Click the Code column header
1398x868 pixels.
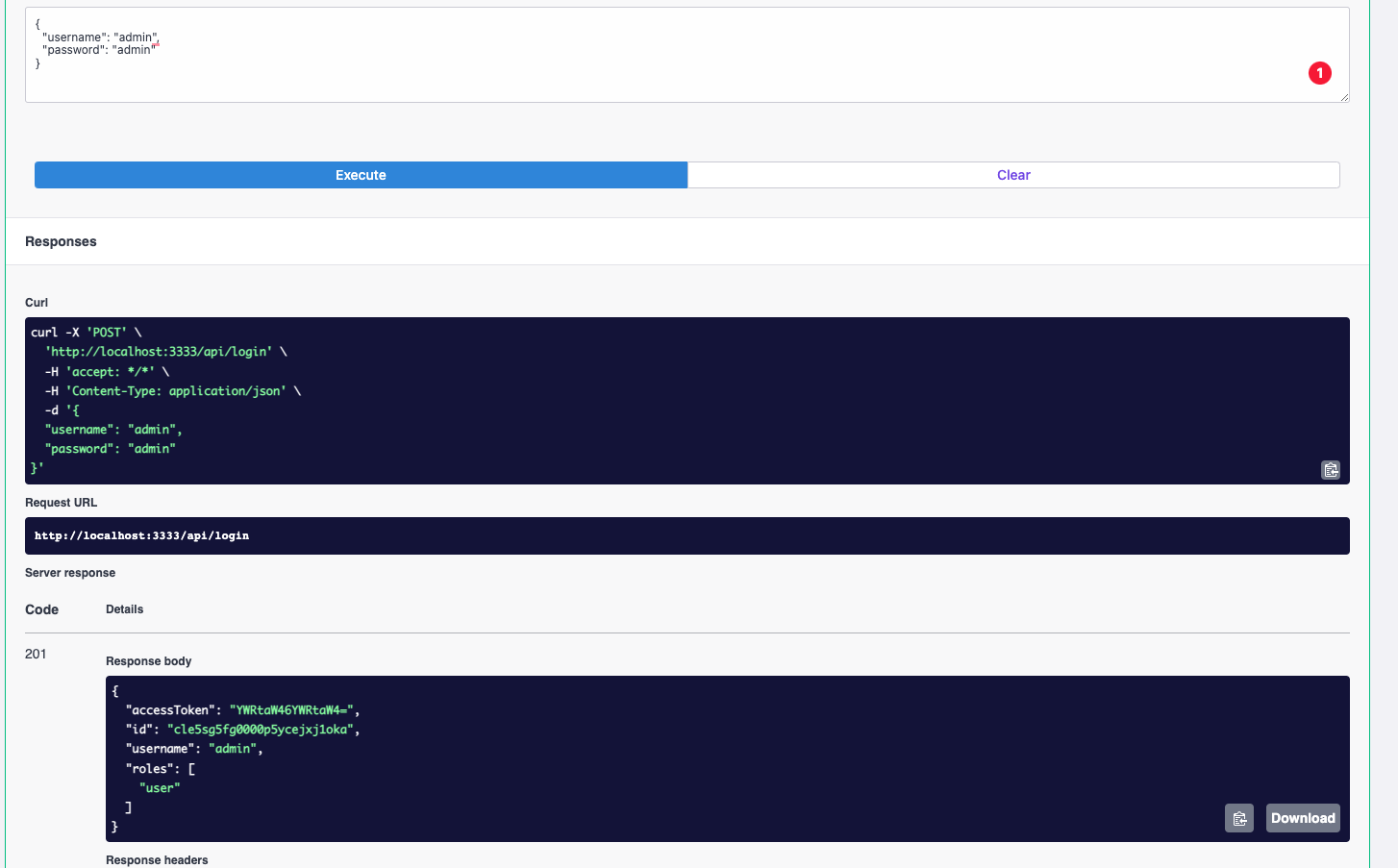click(x=41, y=609)
